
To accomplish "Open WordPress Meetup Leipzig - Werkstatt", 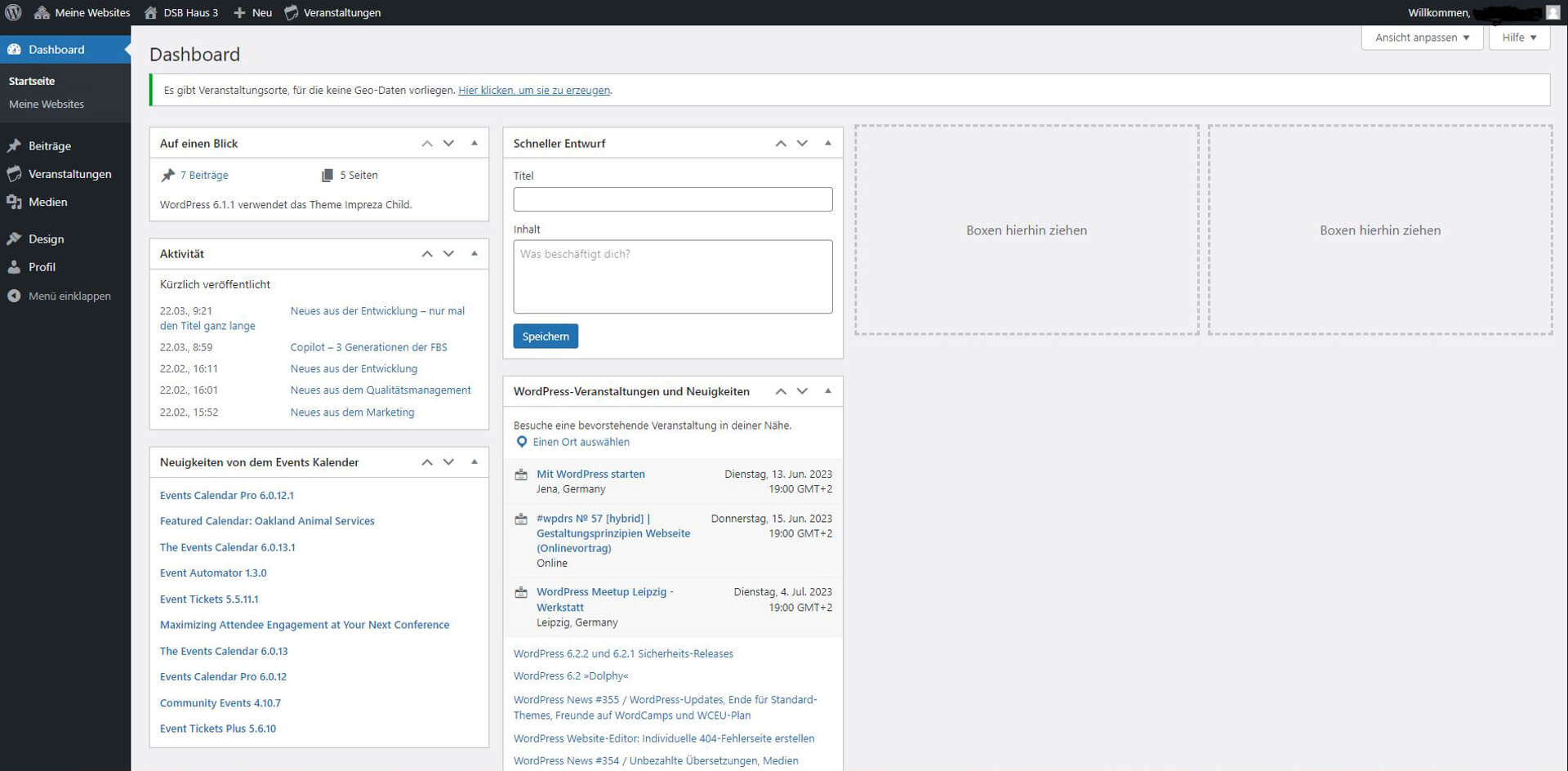I will 605,599.
